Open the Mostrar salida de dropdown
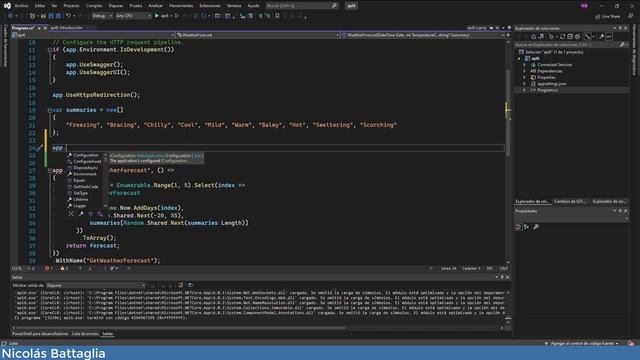Image resolution: width=640 pixels, height=360 pixels. coord(96,285)
